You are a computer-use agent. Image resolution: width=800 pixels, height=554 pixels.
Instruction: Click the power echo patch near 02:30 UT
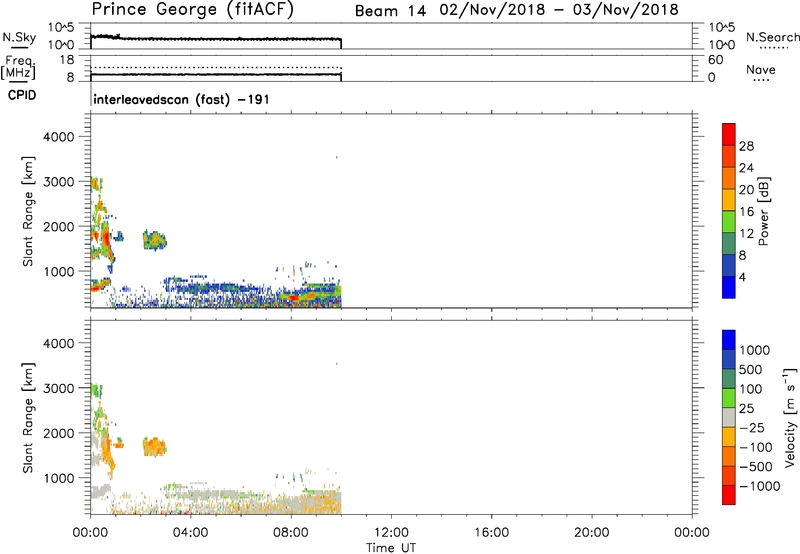(x=154, y=240)
